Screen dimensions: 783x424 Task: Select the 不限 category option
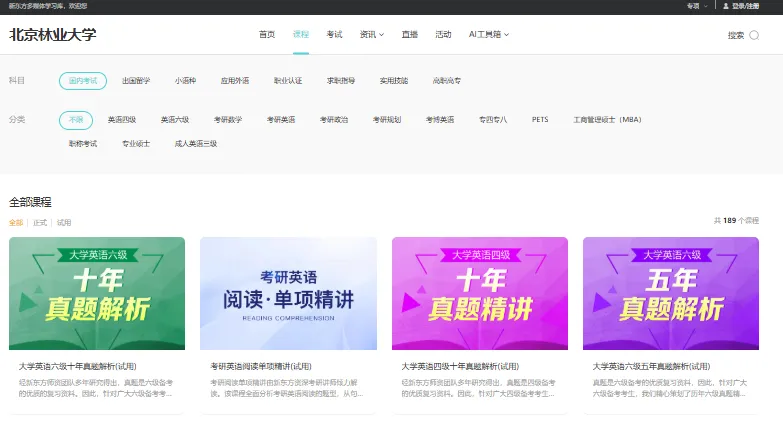tap(75, 120)
